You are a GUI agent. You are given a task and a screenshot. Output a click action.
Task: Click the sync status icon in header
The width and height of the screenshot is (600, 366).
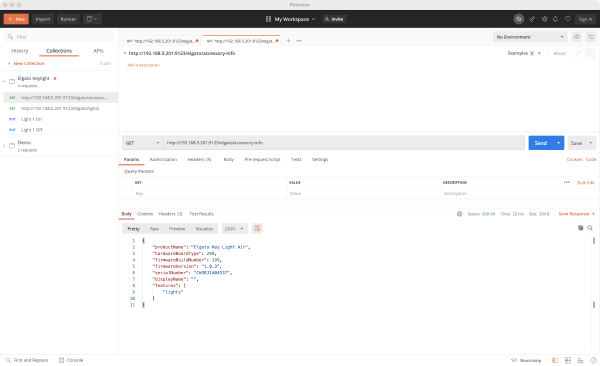tap(518, 19)
